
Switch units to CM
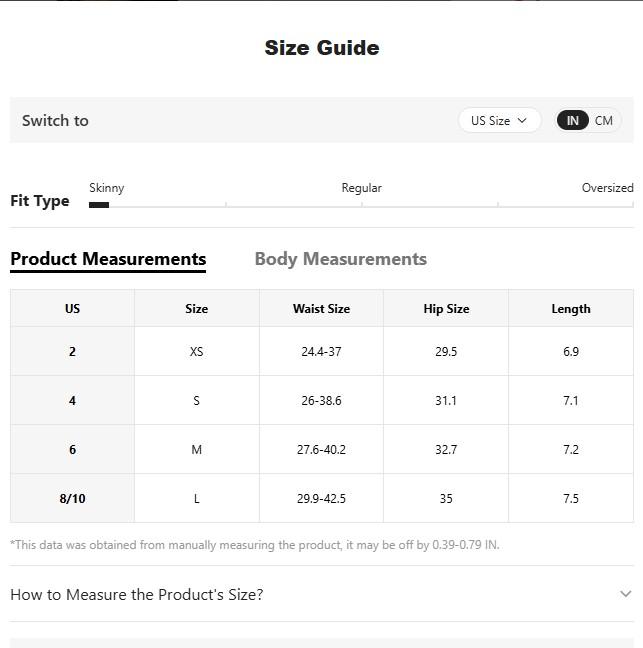pos(604,120)
